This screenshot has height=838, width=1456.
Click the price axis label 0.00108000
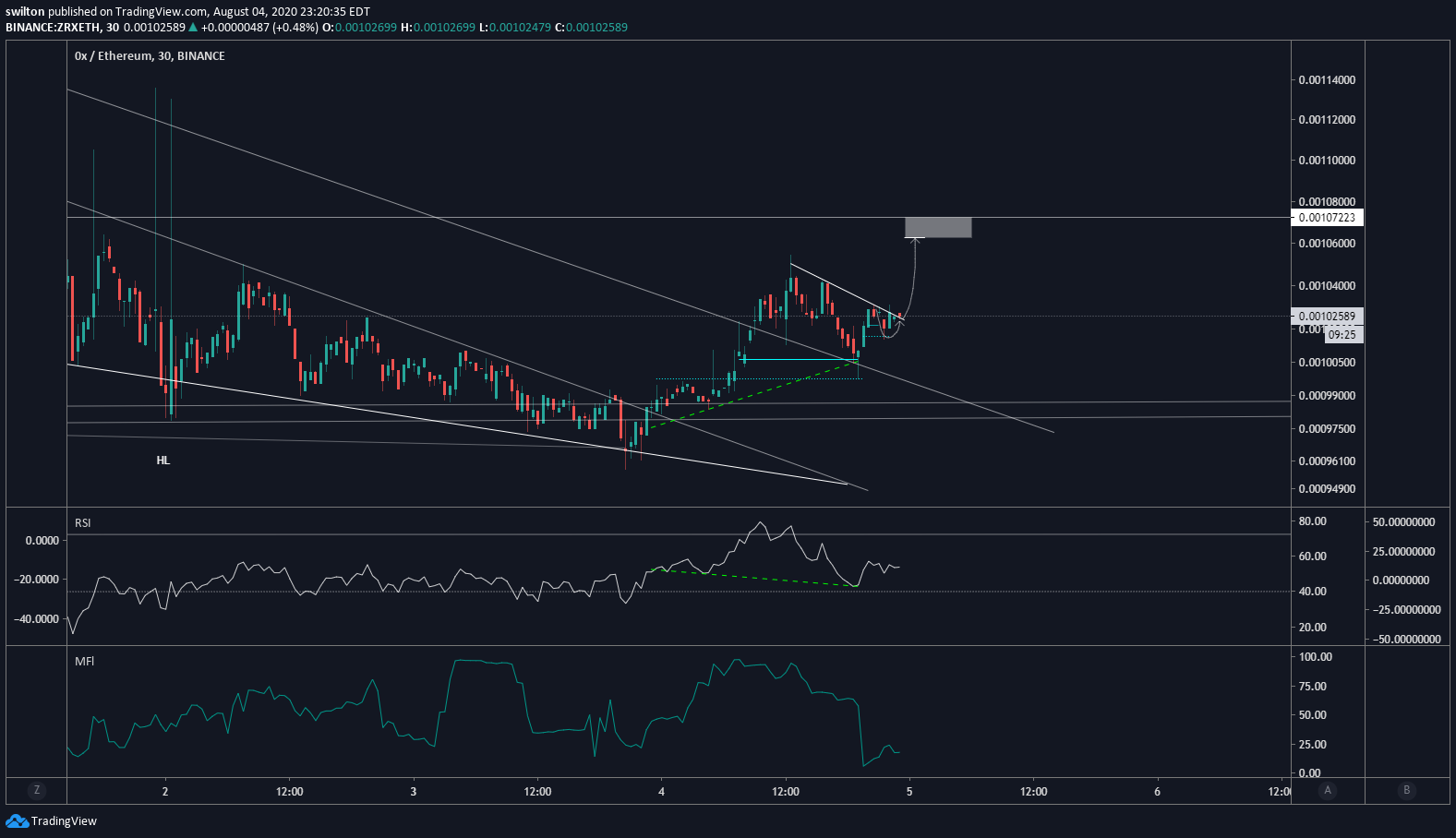1327,202
